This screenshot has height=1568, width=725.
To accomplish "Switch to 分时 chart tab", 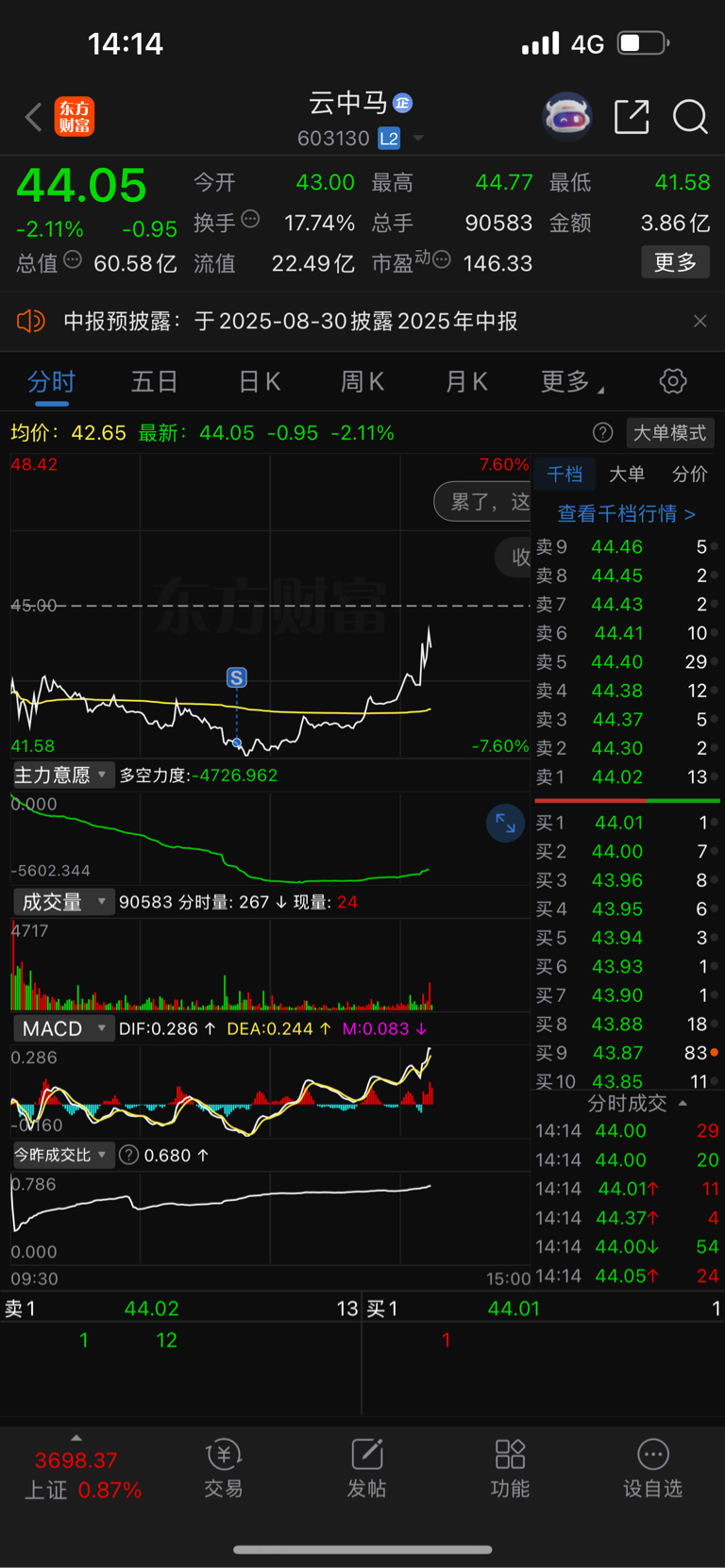I will 51,381.
